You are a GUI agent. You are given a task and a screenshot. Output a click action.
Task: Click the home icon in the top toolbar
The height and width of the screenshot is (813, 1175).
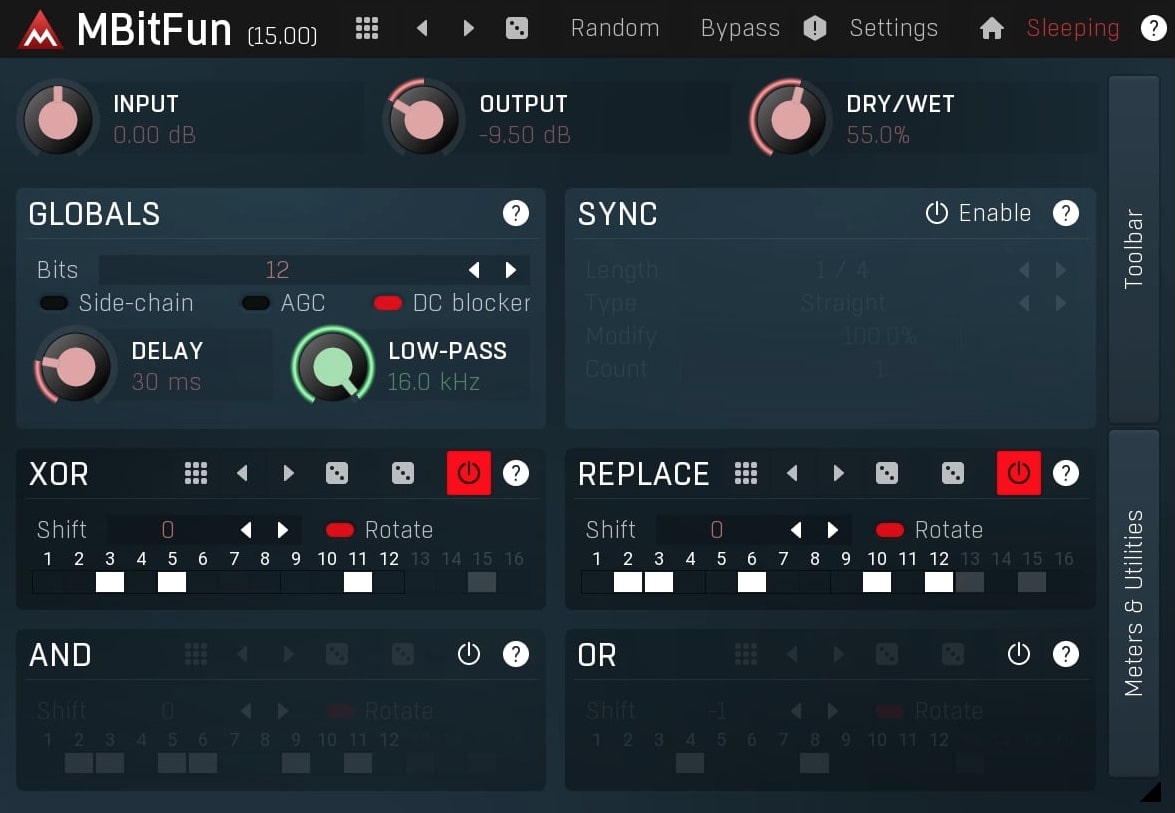coord(991,28)
